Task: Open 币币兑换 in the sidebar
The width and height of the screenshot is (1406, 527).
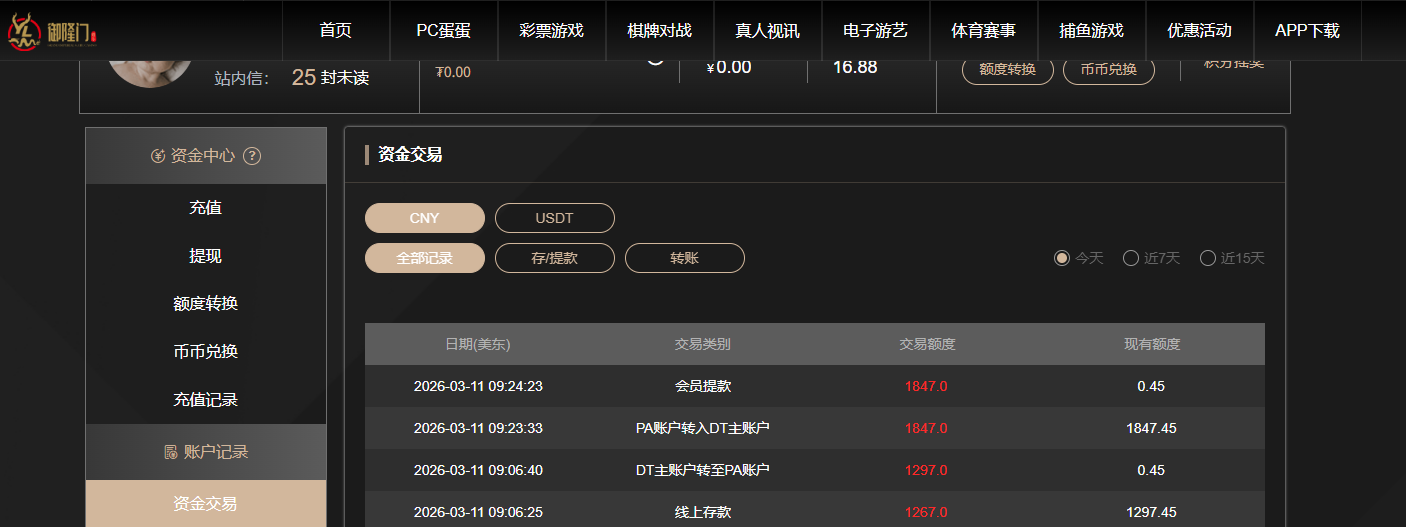Action: click(206, 352)
